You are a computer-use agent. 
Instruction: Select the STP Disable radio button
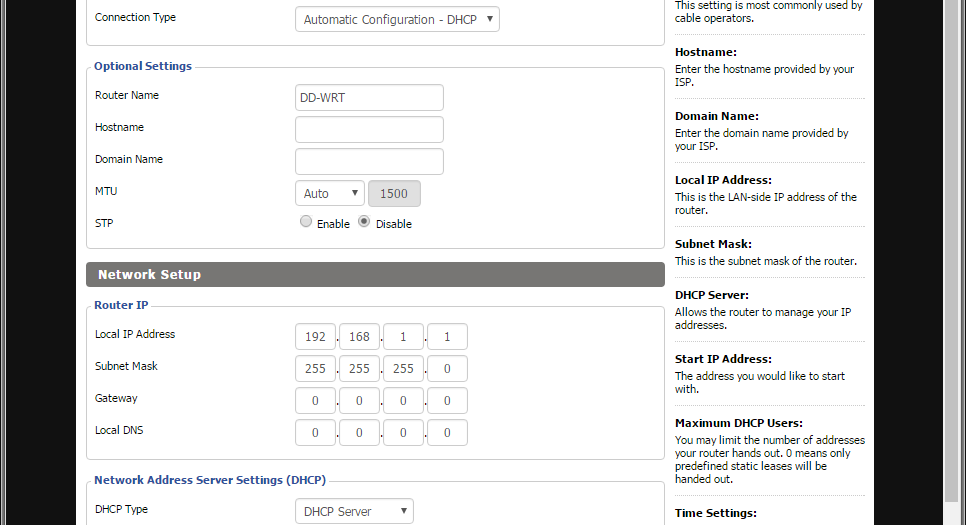(x=365, y=223)
